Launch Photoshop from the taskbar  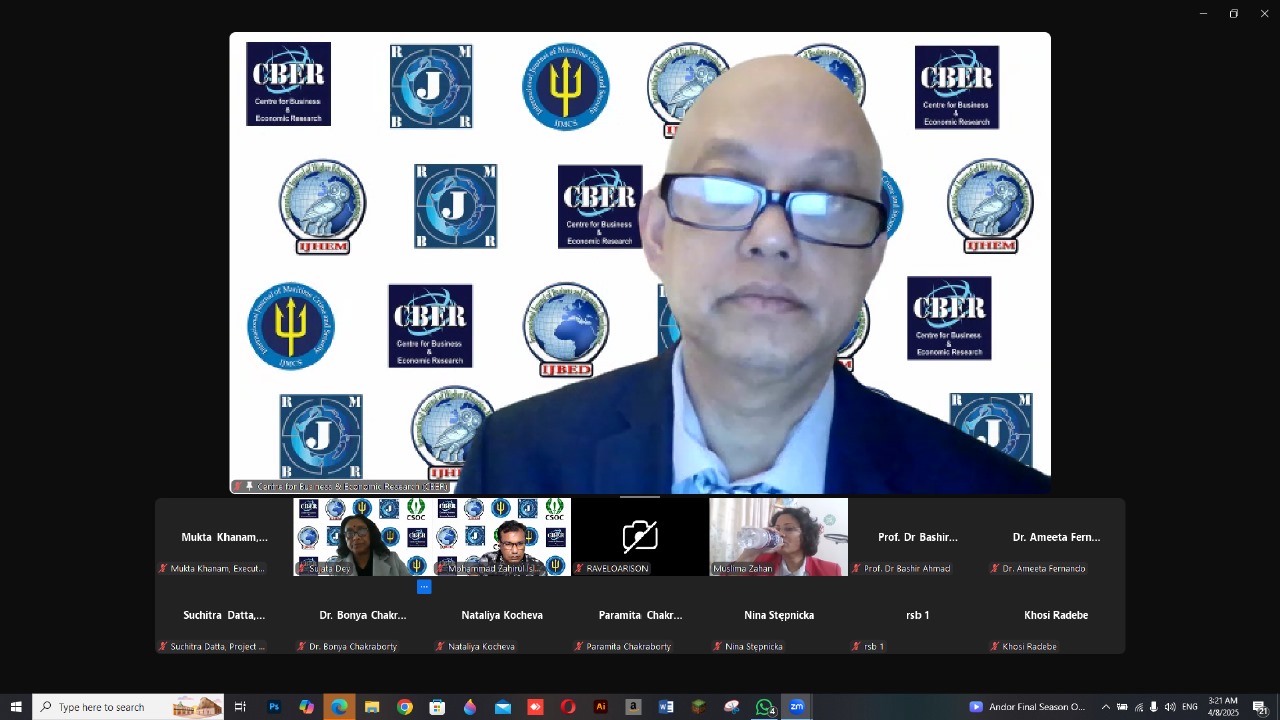tap(274, 707)
